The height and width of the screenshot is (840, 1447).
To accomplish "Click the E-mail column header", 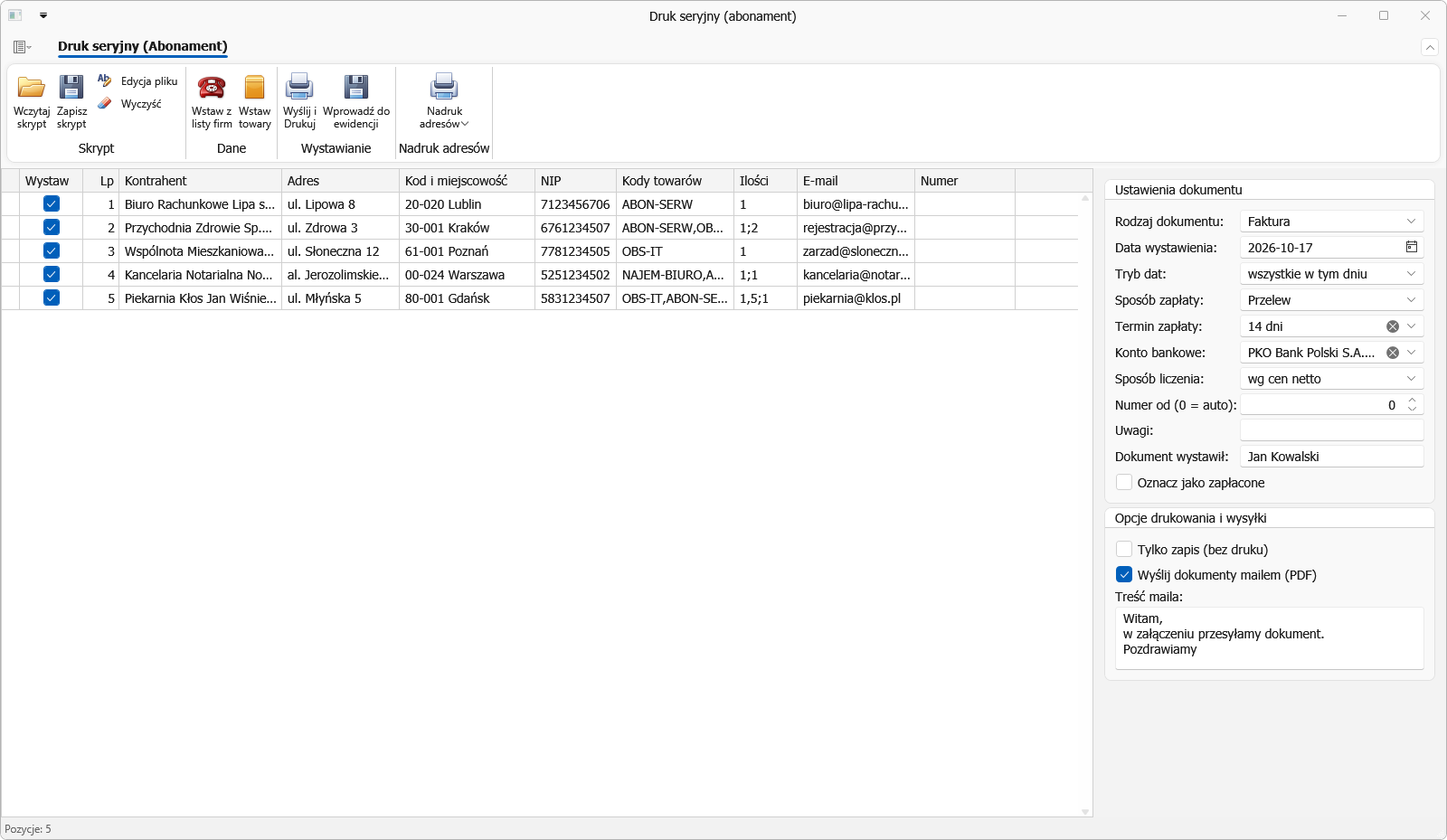I will coord(856,181).
